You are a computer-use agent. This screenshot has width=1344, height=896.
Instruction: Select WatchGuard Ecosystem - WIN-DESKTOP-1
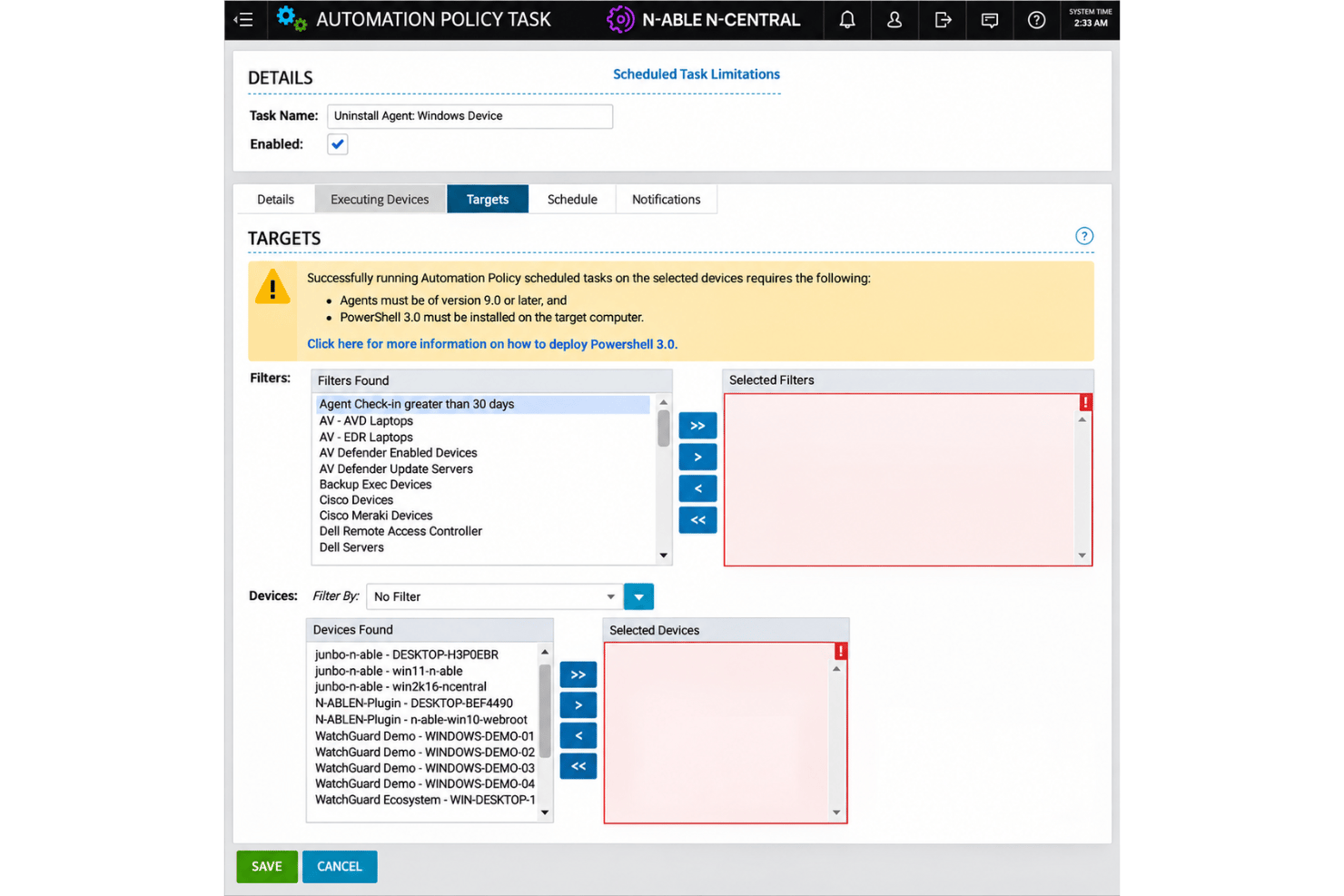pyautogui.click(x=424, y=800)
